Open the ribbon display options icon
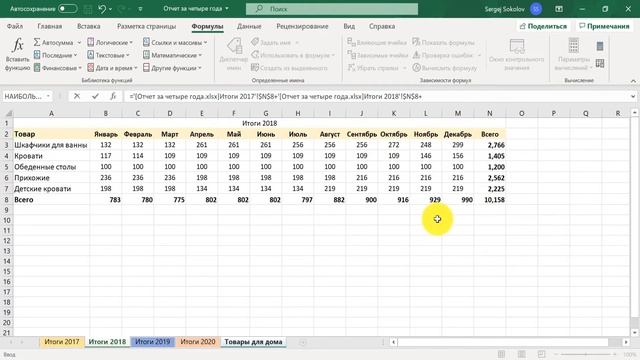The height and width of the screenshot is (360, 640). pyautogui.click(x=559, y=9)
